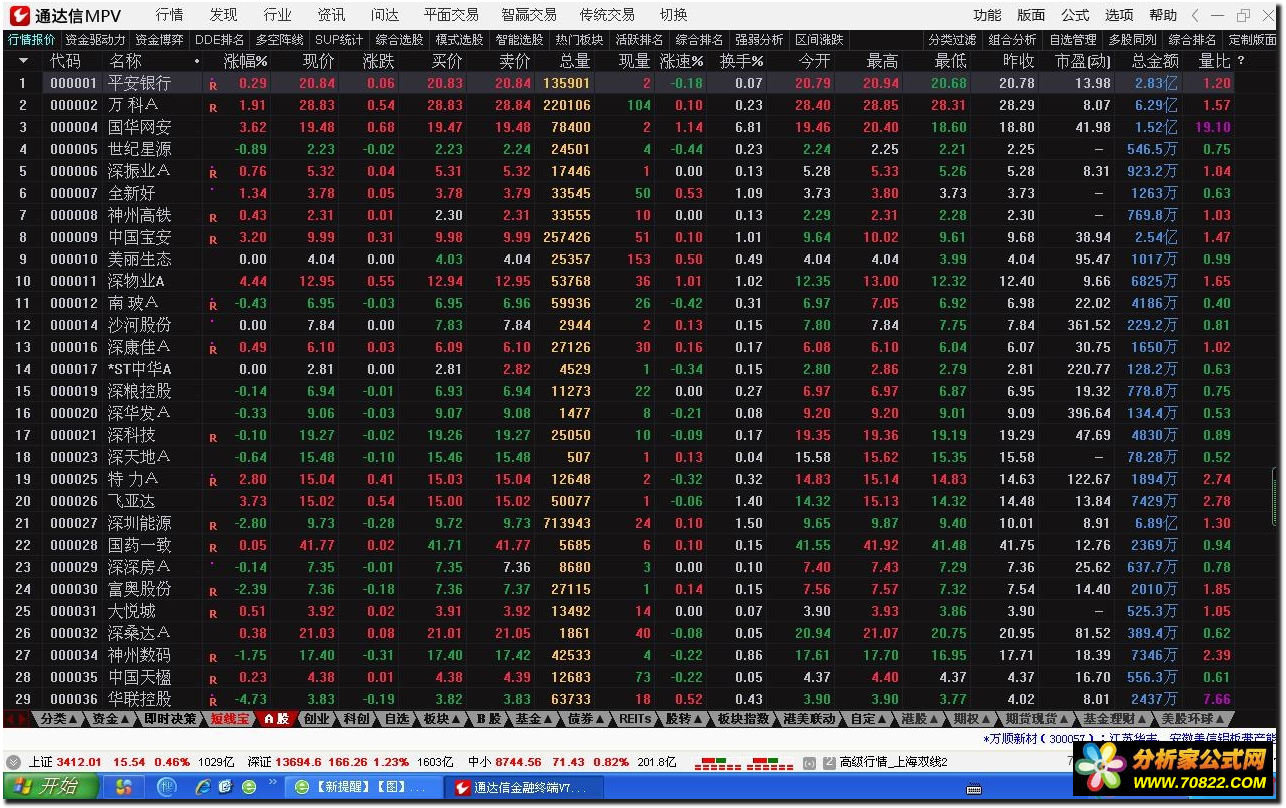Expand quick launch chevron in taskbar
The height and width of the screenshot is (808, 1286).
272,781
